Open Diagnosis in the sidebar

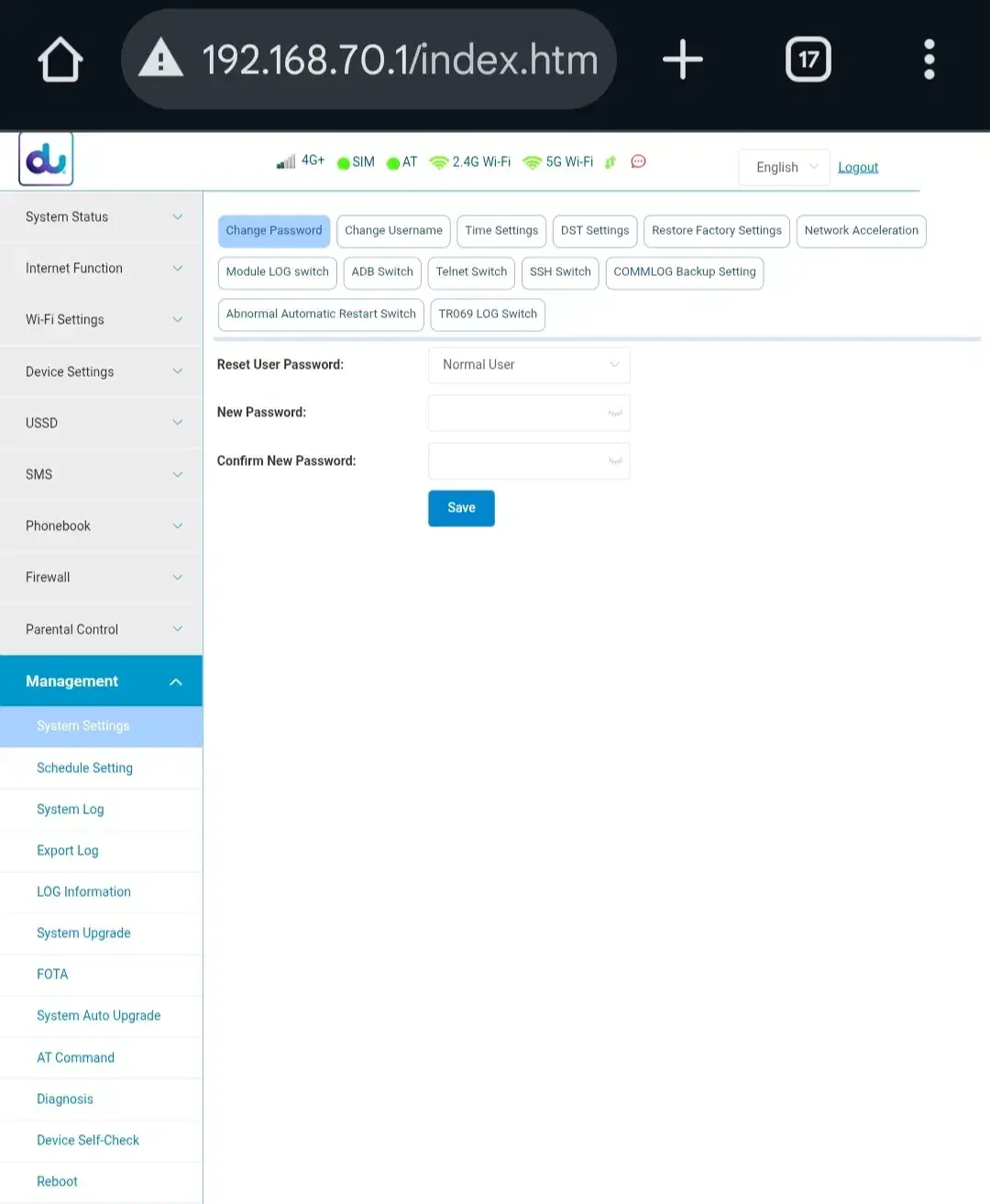(101, 1099)
